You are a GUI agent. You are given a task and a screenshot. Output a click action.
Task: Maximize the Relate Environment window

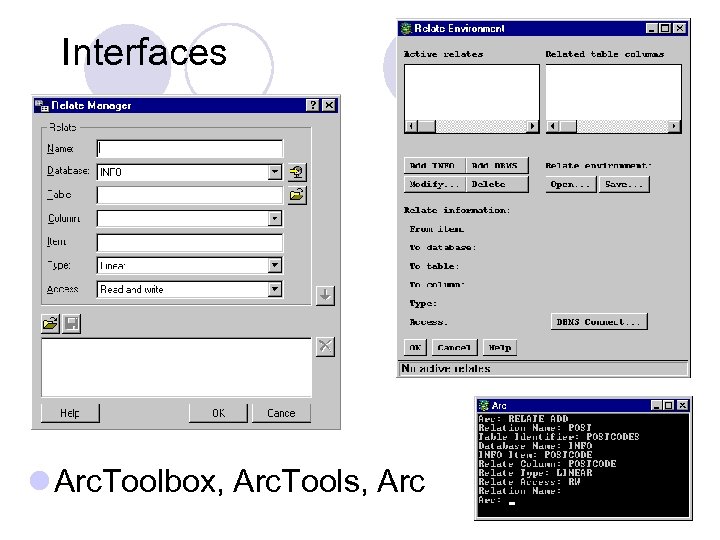[x=665, y=28]
